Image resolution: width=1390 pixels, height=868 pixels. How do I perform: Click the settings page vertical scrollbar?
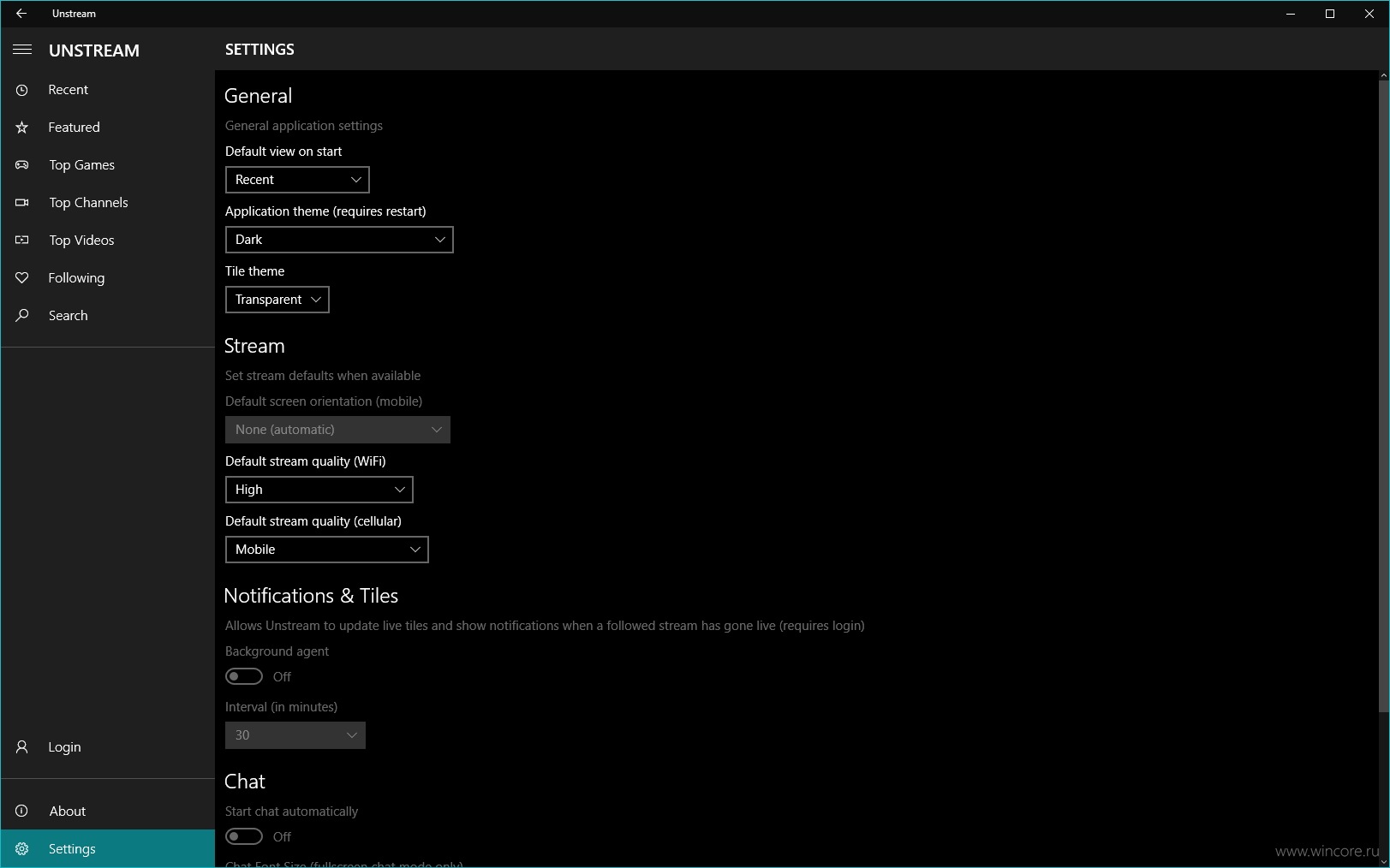pyautogui.click(x=1384, y=396)
